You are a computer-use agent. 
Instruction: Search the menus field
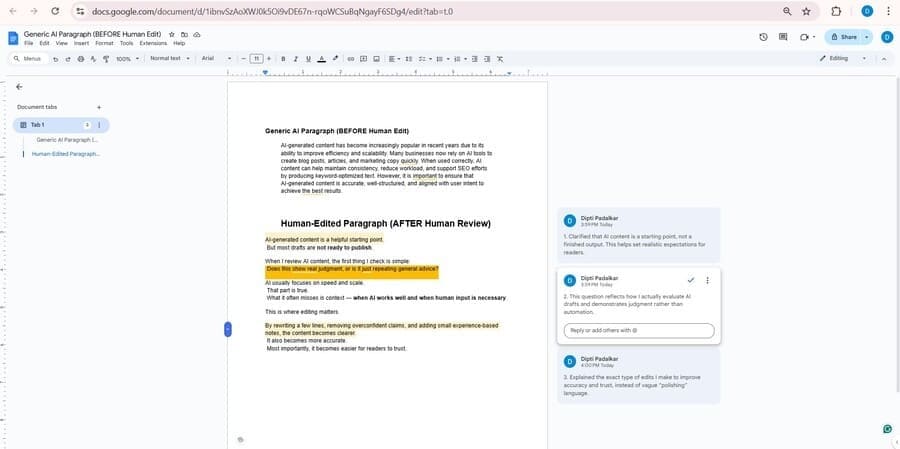click(x=32, y=59)
